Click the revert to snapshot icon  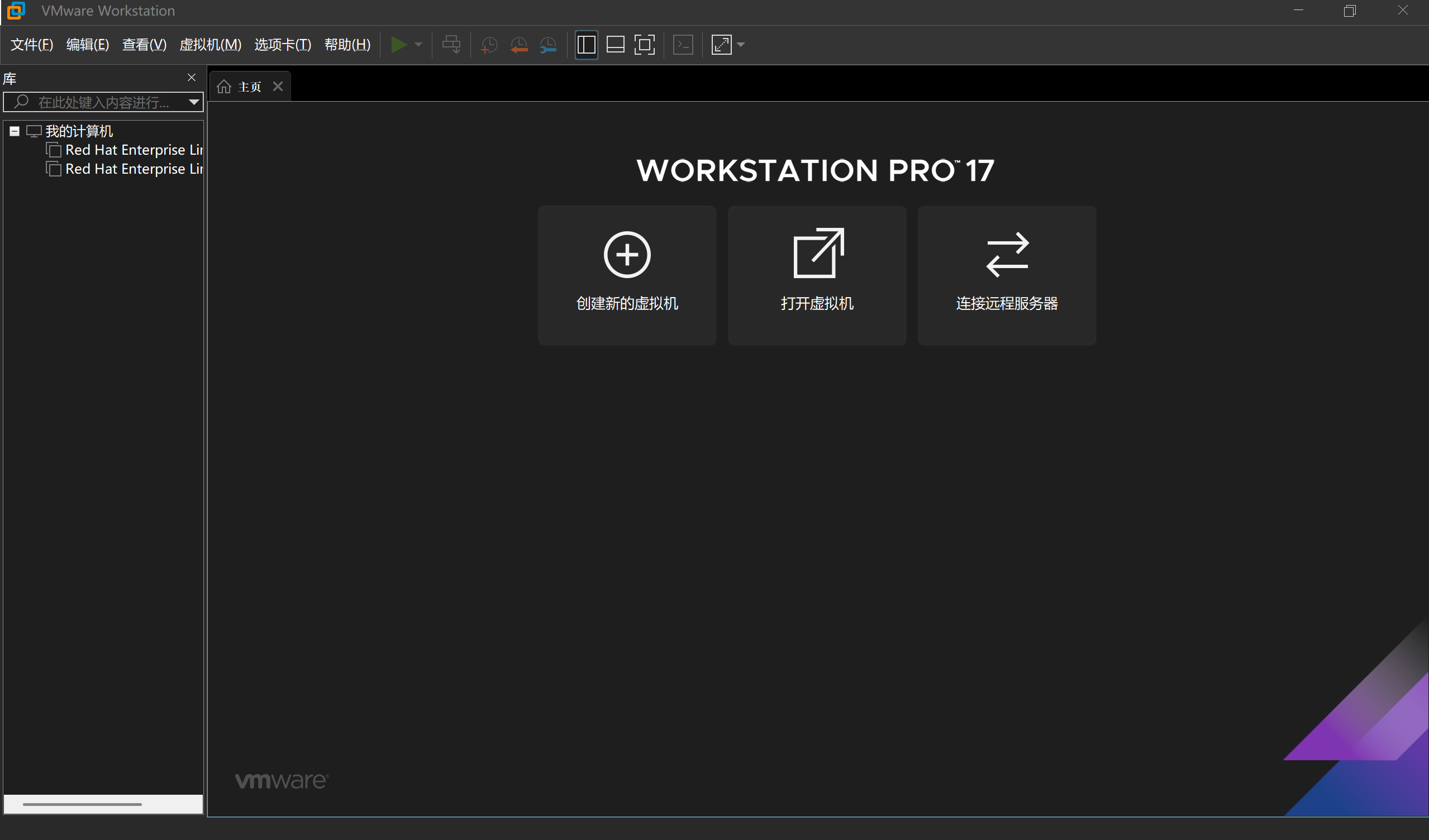518,44
